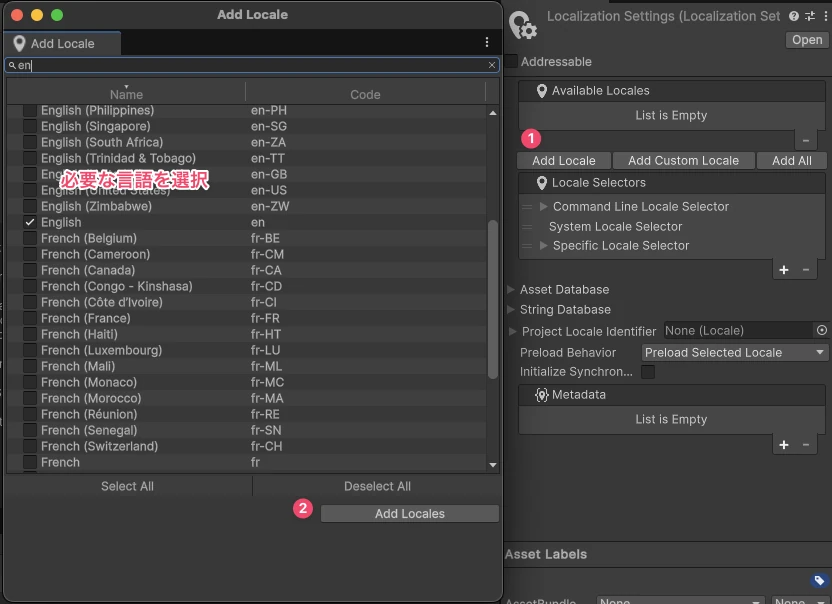
Task: Click Add Locale in Localization Settings
Action: coord(564,160)
